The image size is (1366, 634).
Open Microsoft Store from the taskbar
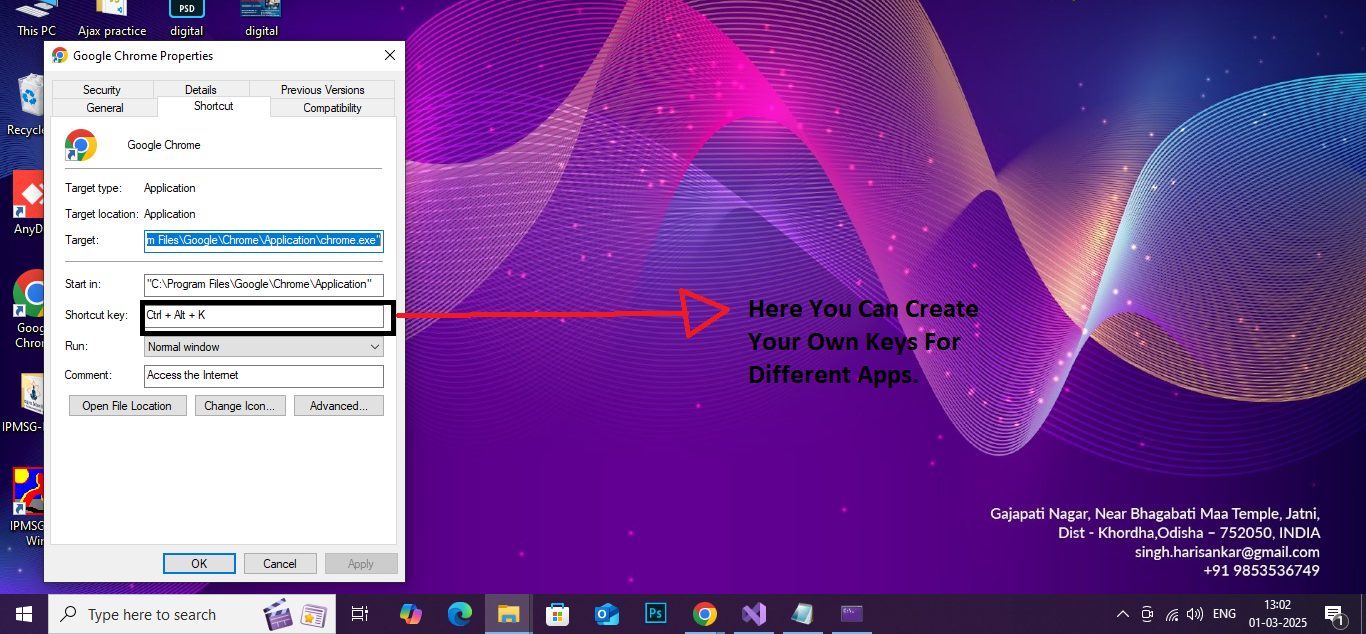(x=557, y=613)
